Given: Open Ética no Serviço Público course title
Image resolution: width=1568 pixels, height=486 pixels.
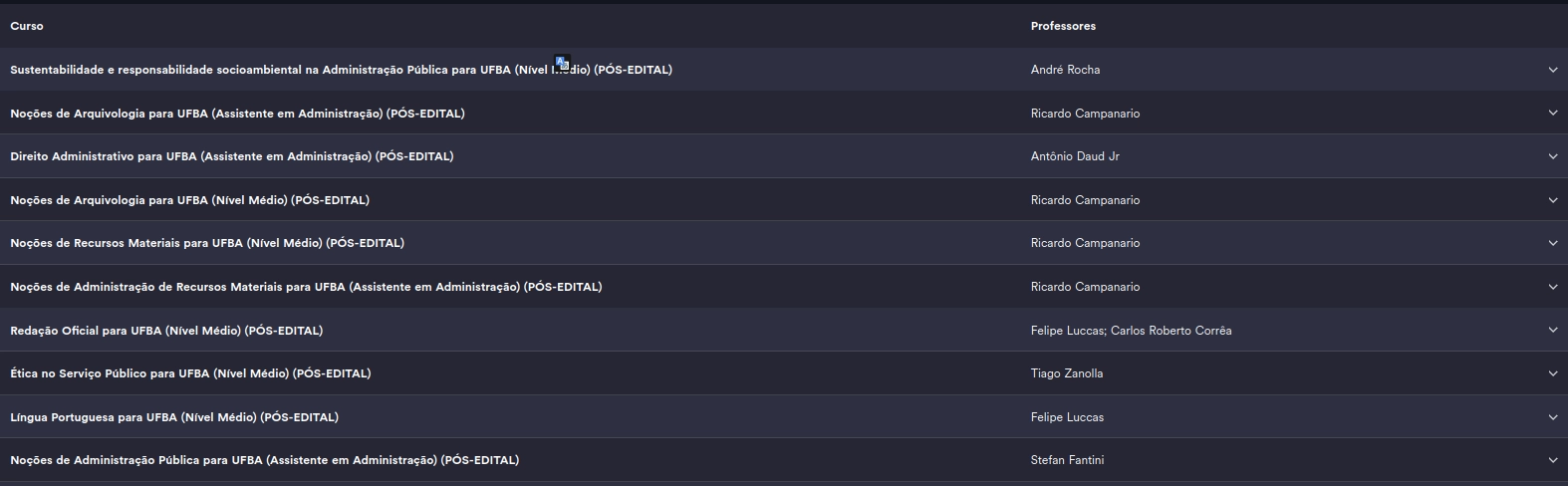Looking at the screenshot, I should coord(190,373).
